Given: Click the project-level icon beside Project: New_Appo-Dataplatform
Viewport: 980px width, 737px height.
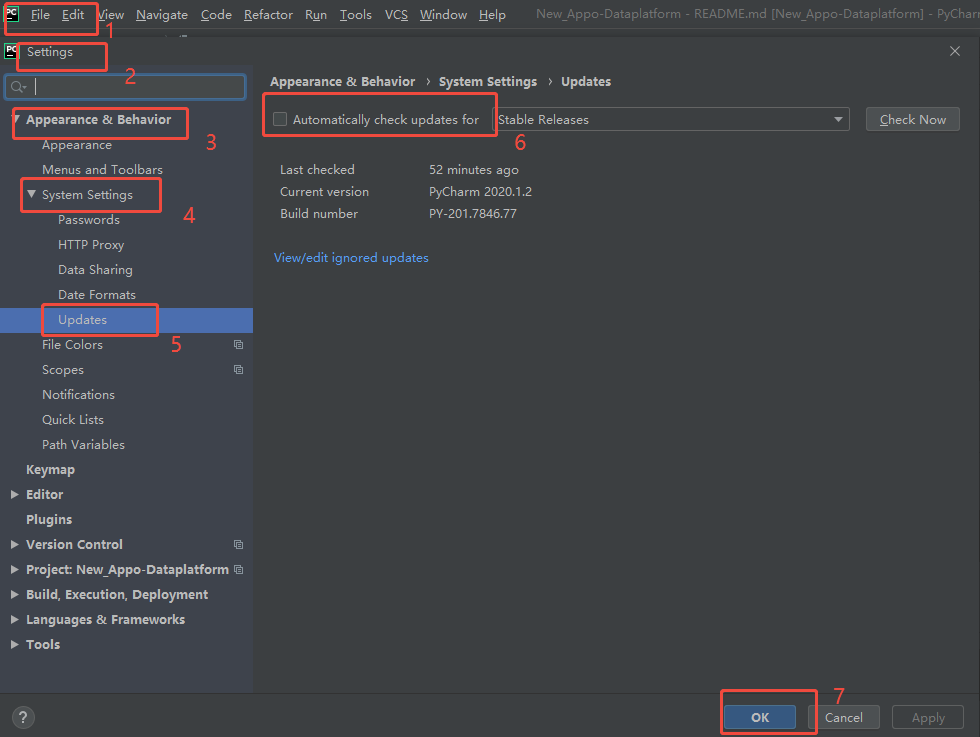Looking at the screenshot, I should click(x=238, y=569).
